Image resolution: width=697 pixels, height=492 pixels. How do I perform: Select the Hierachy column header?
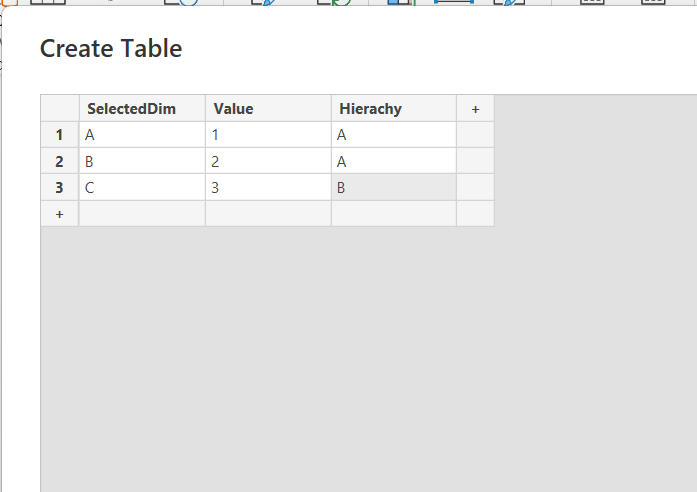click(x=394, y=108)
